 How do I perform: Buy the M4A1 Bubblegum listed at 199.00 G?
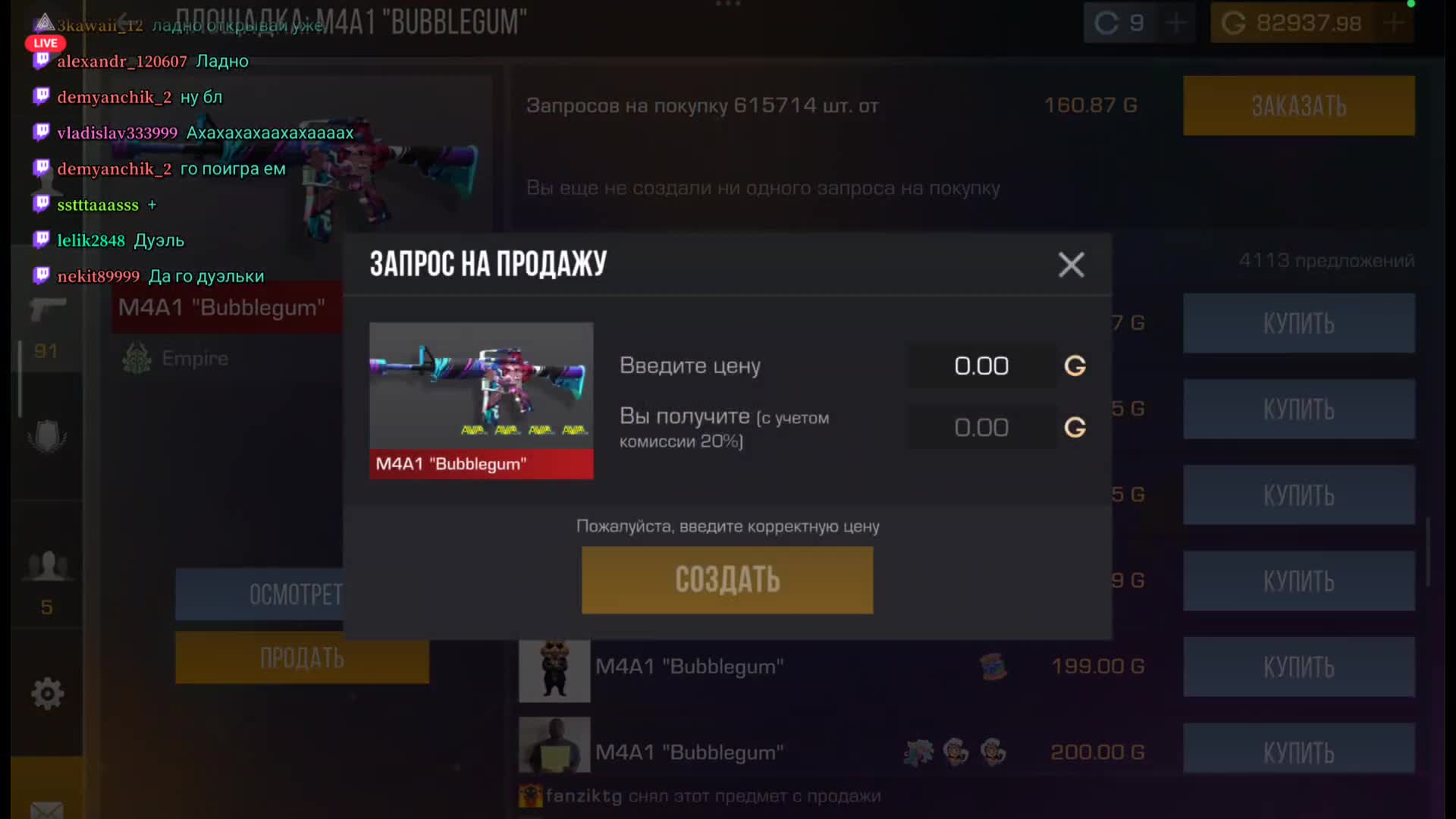(1299, 667)
